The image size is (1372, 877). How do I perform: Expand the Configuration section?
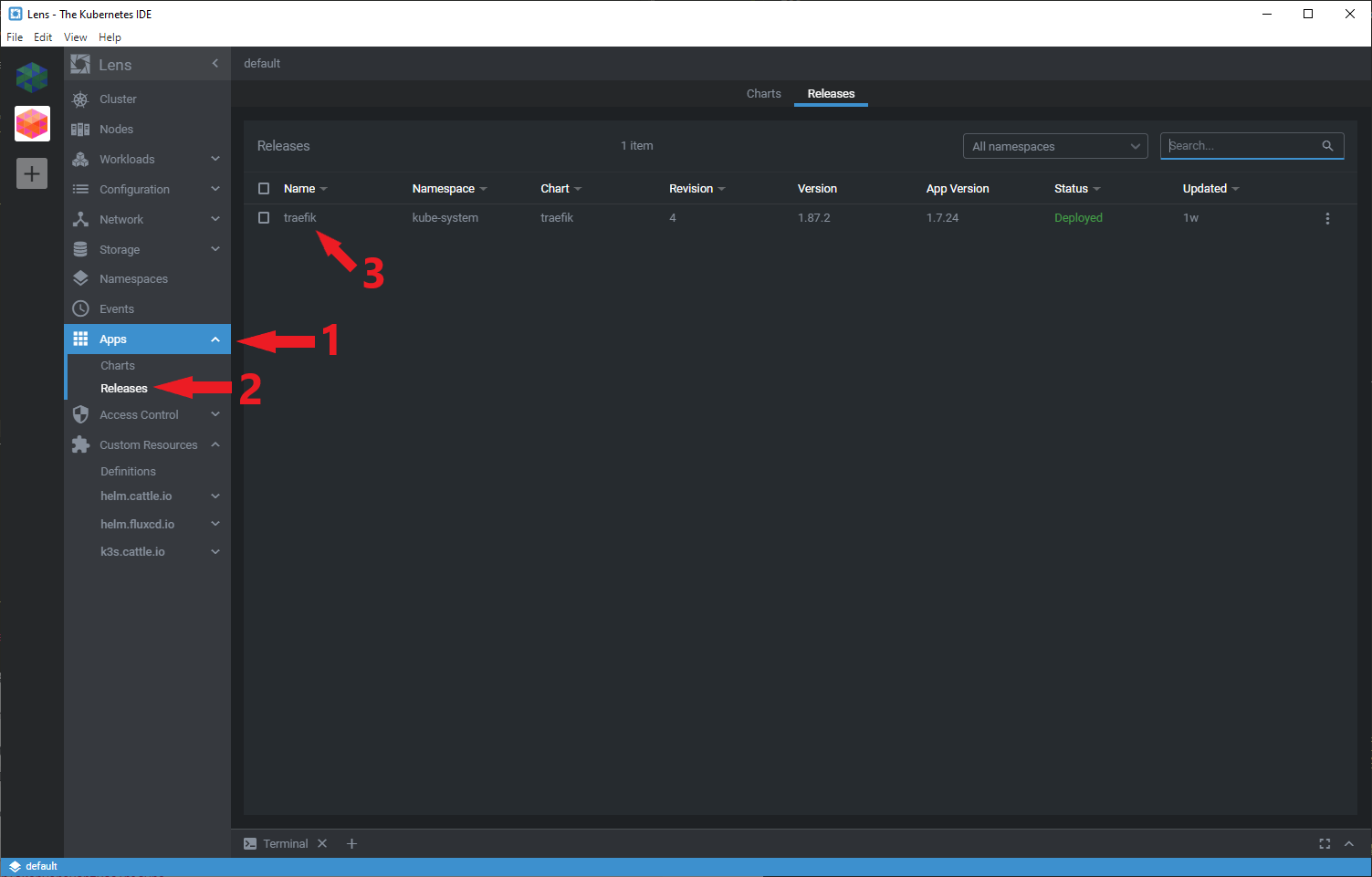pos(215,189)
